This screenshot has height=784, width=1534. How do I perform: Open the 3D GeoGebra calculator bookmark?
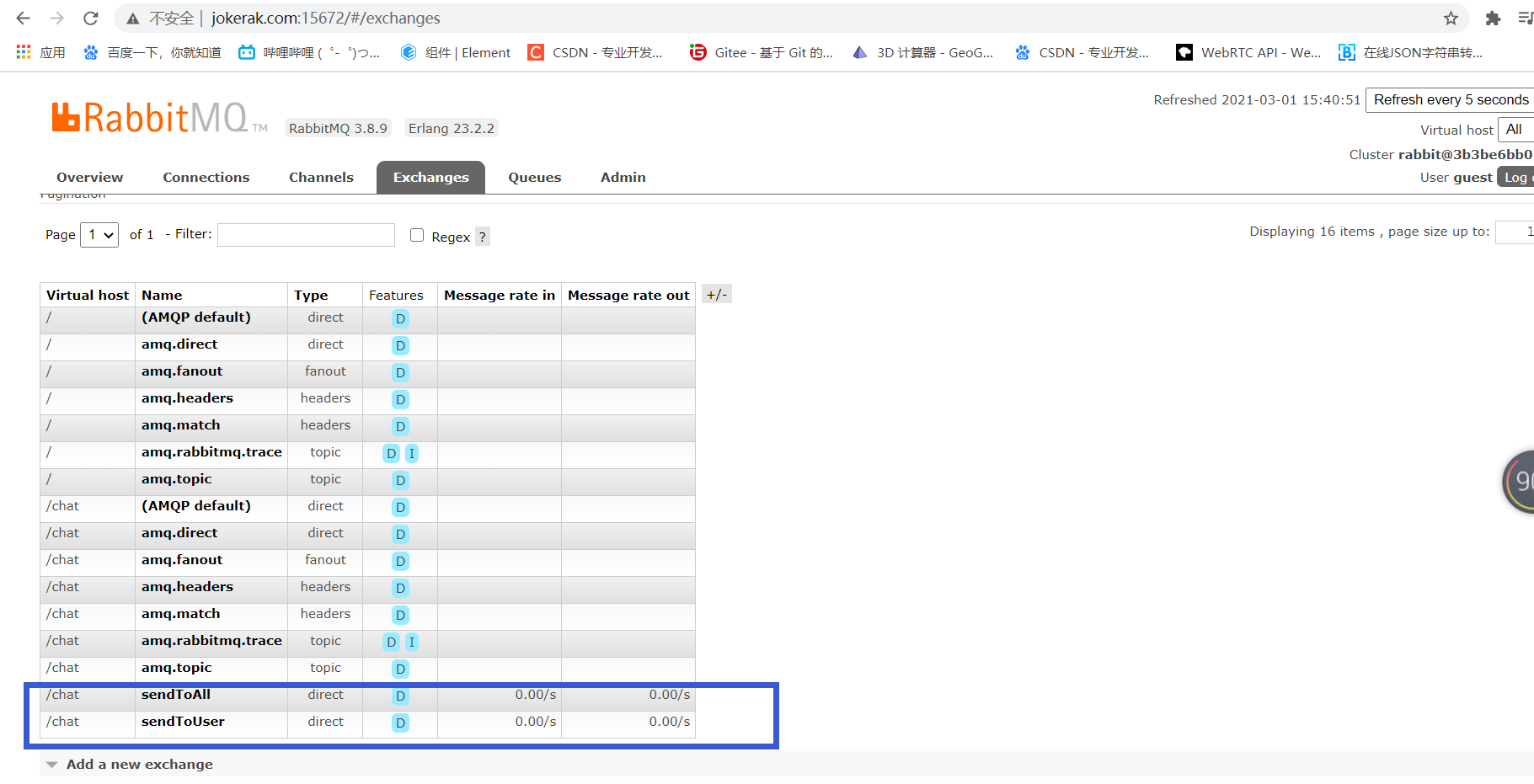coord(922,52)
